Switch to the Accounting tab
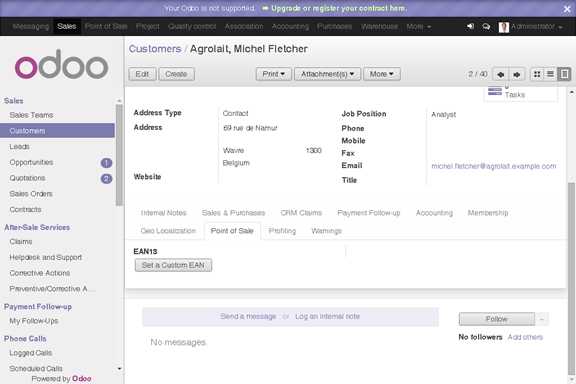The height and width of the screenshot is (384, 576). 434,213
